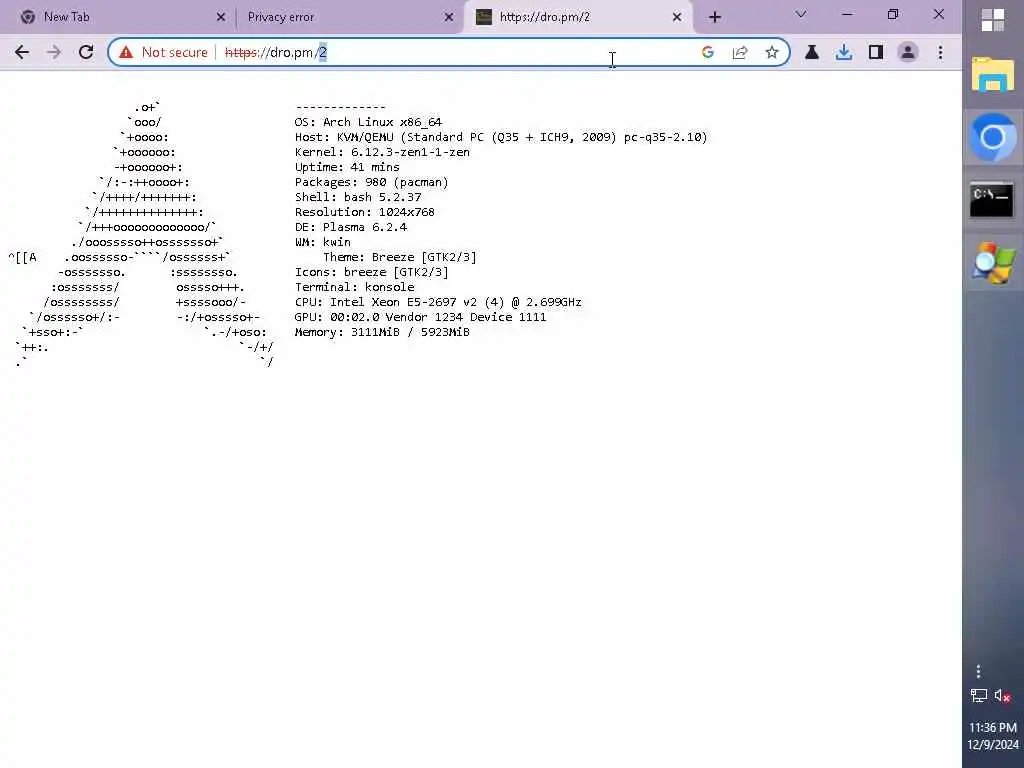Image resolution: width=1024 pixels, height=768 pixels.
Task: Search with Google icon in address bar
Action: [x=707, y=52]
